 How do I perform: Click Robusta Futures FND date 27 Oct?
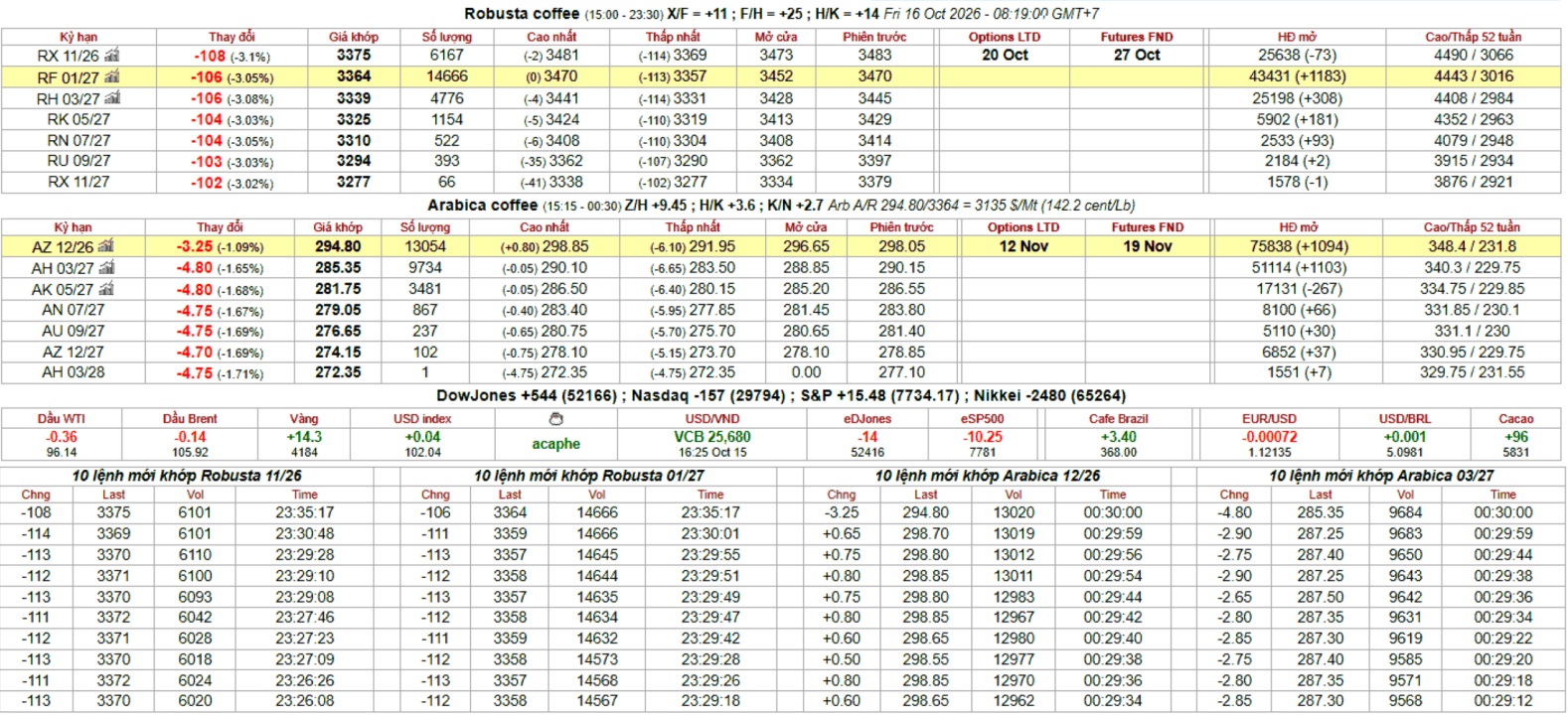point(1137,56)
